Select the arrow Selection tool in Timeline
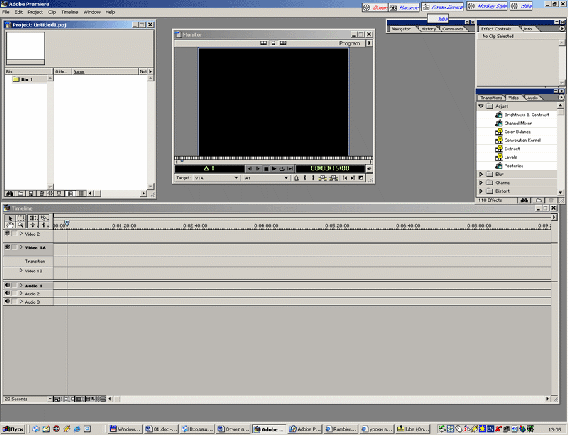This screenshot has height=436, width=569. tap(10, 218)
